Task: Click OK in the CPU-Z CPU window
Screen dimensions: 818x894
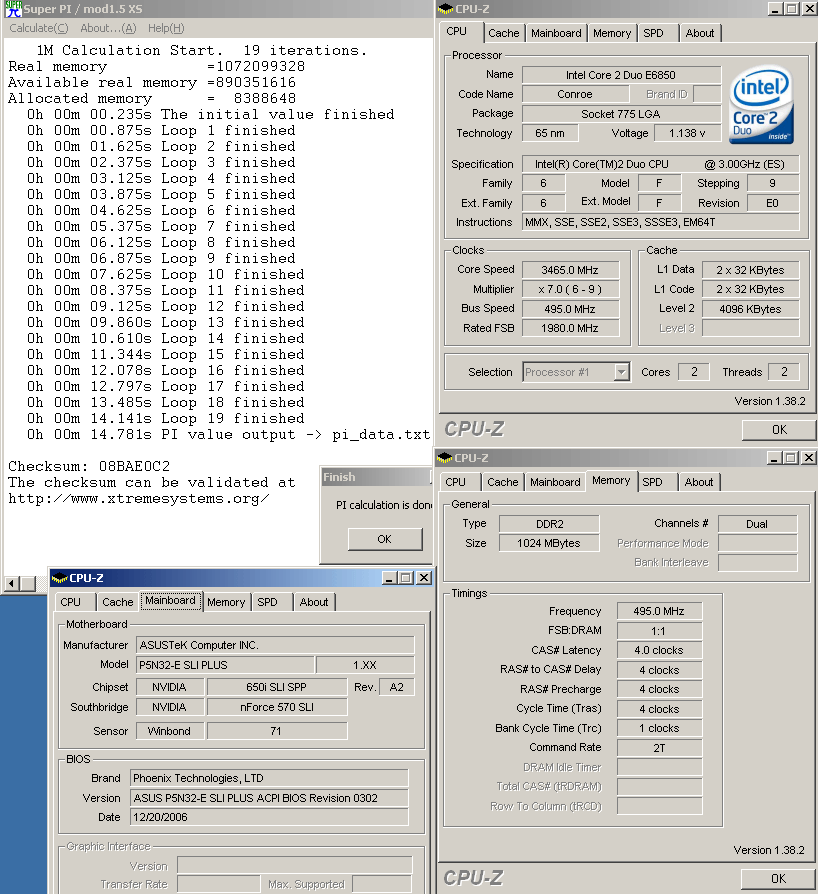Action: point(779,430)
